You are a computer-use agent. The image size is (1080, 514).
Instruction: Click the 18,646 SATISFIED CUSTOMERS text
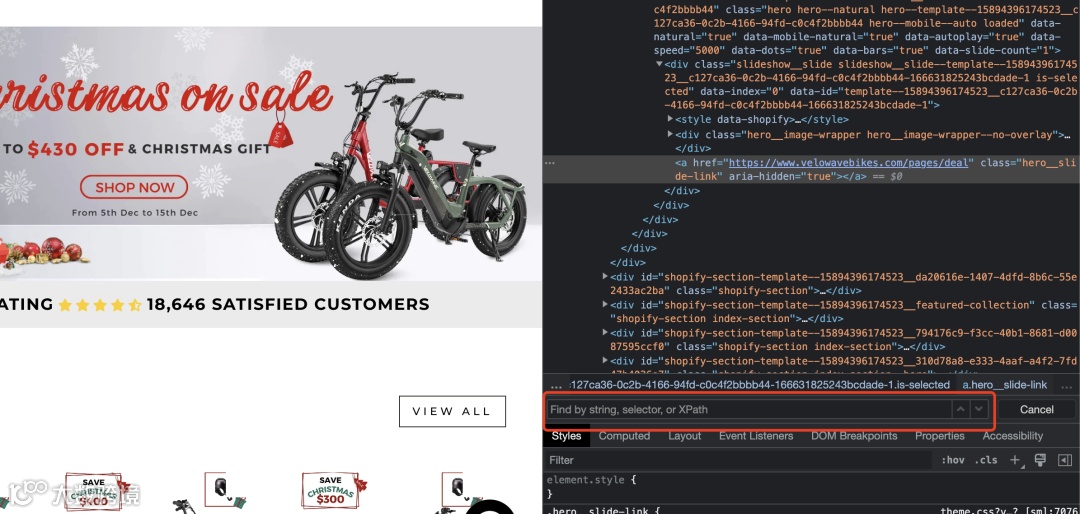coord(288,304)
